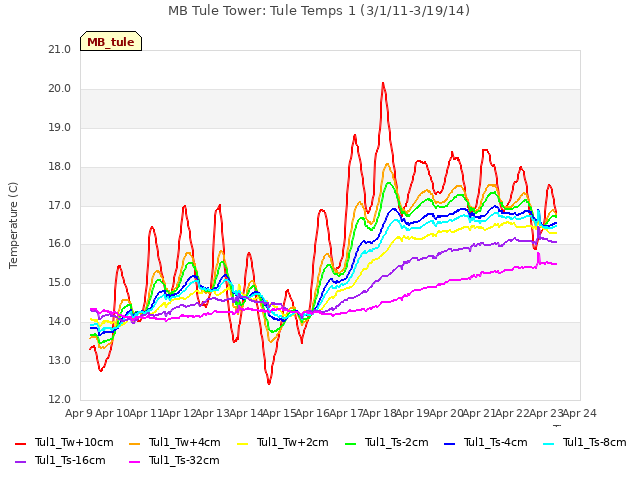Select the Tul1_Ts-2cm legend label

pyautogui.click(x=397, y=442)
